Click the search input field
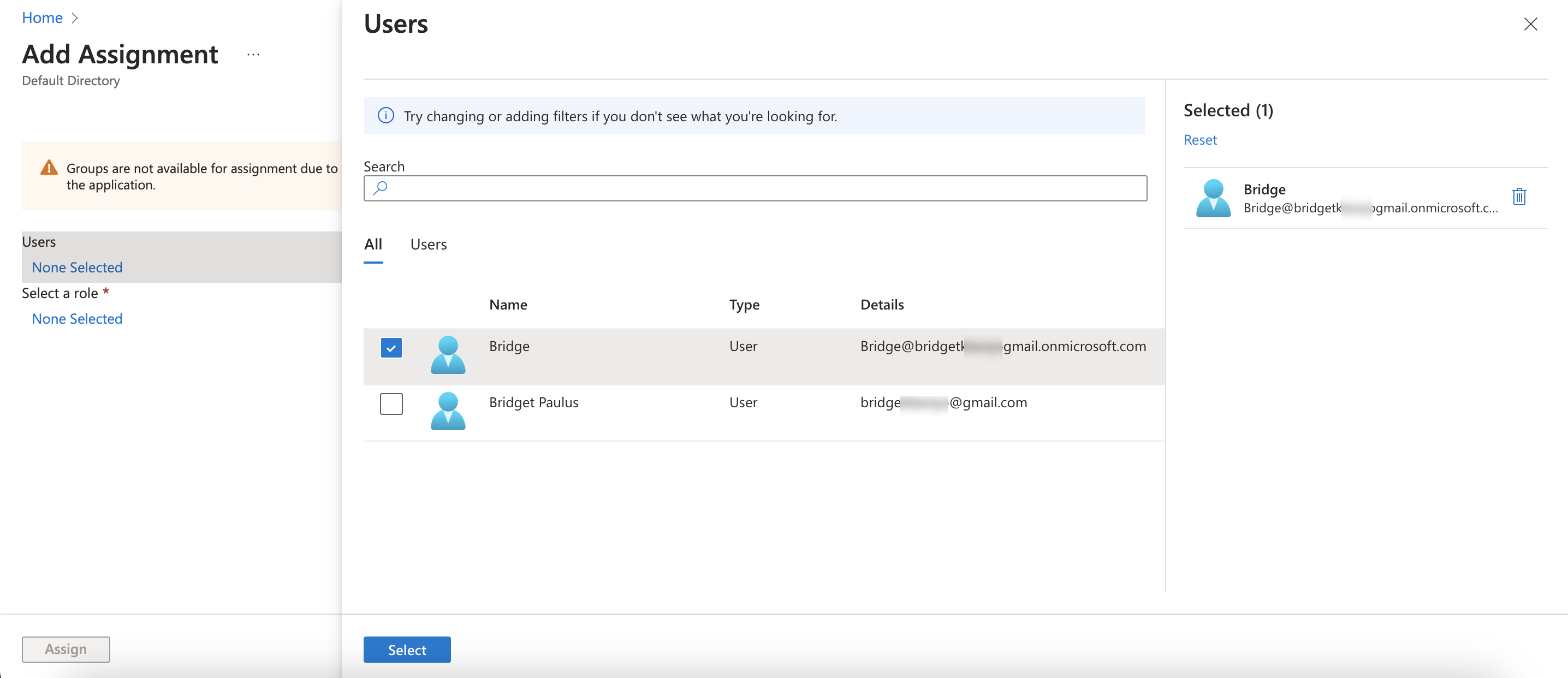 click(756, 188)
